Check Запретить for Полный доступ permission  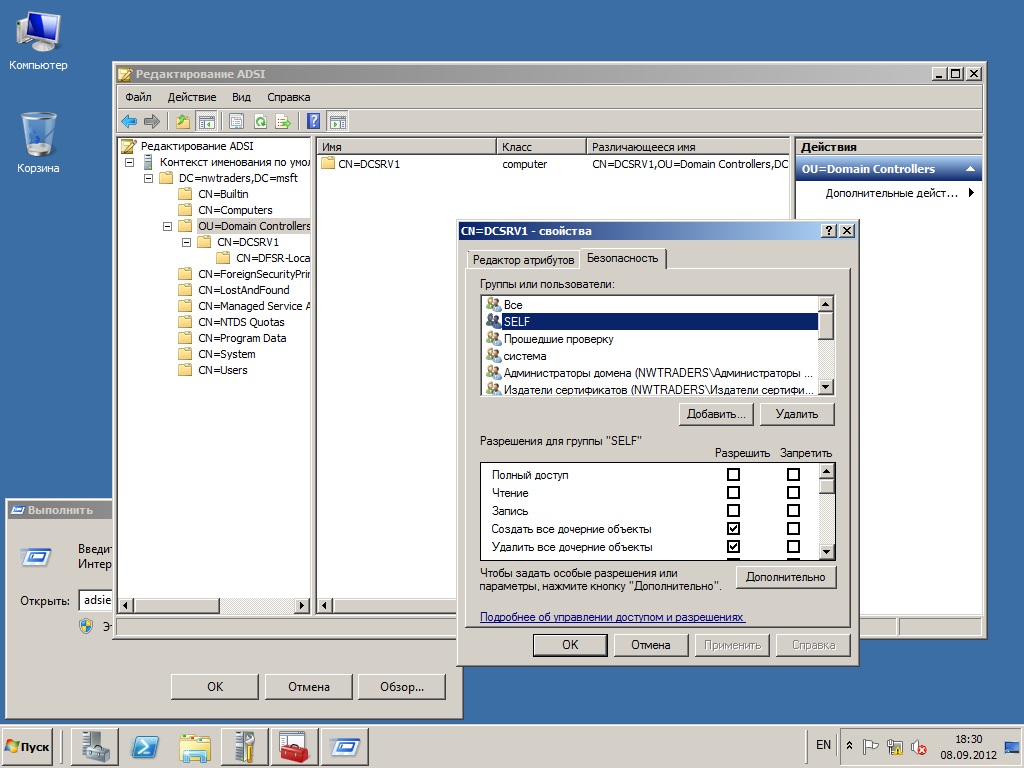[x=794, y=475]
